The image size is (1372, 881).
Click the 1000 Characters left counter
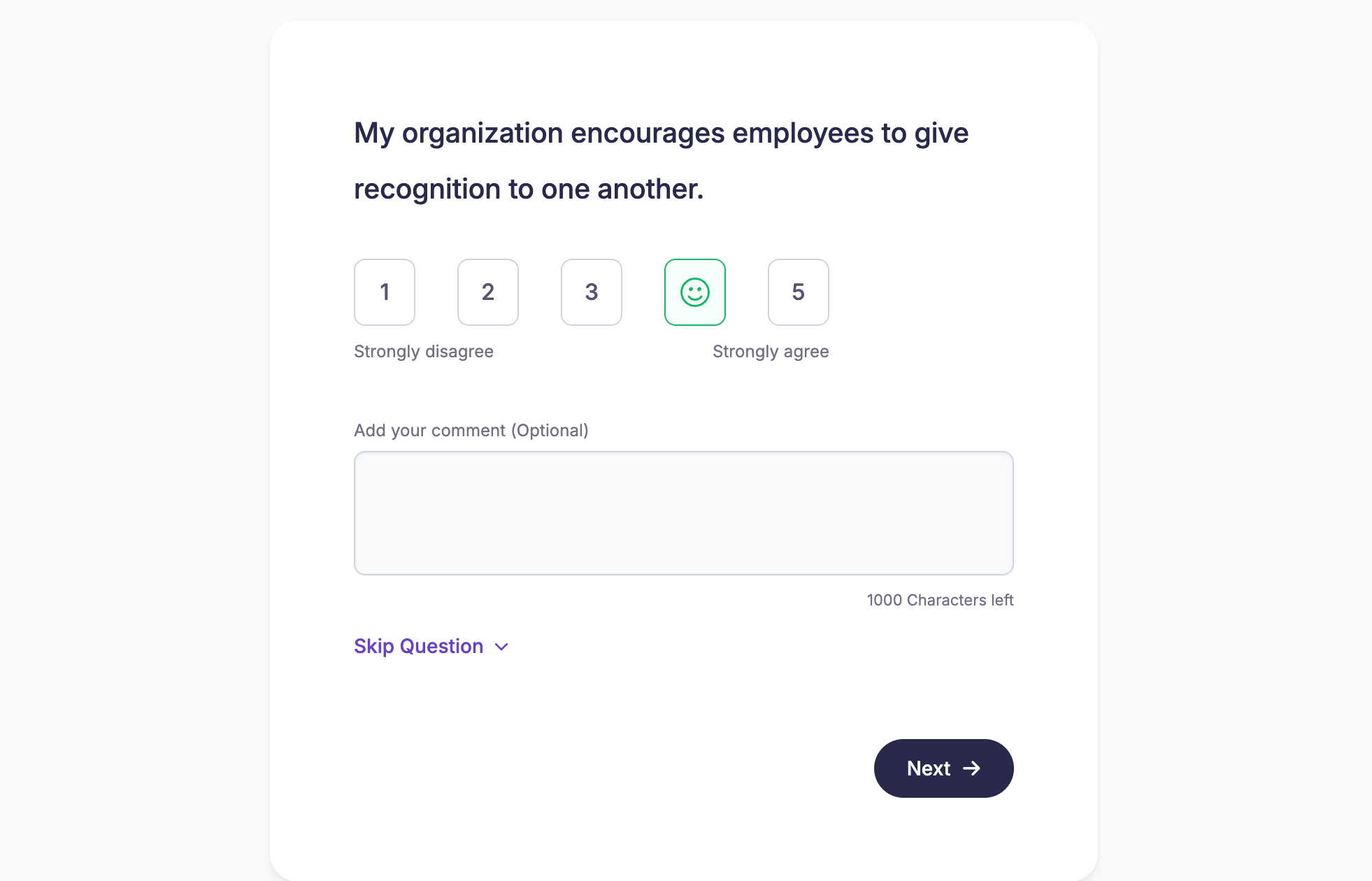click(x=940, y=600)
